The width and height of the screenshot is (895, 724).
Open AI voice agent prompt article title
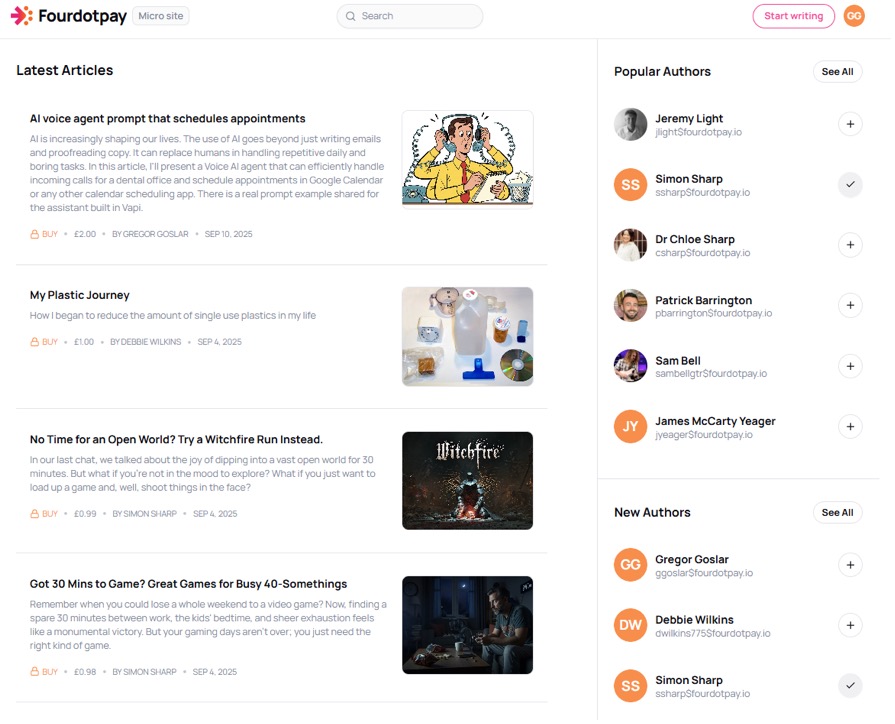(x=168, y=119)
